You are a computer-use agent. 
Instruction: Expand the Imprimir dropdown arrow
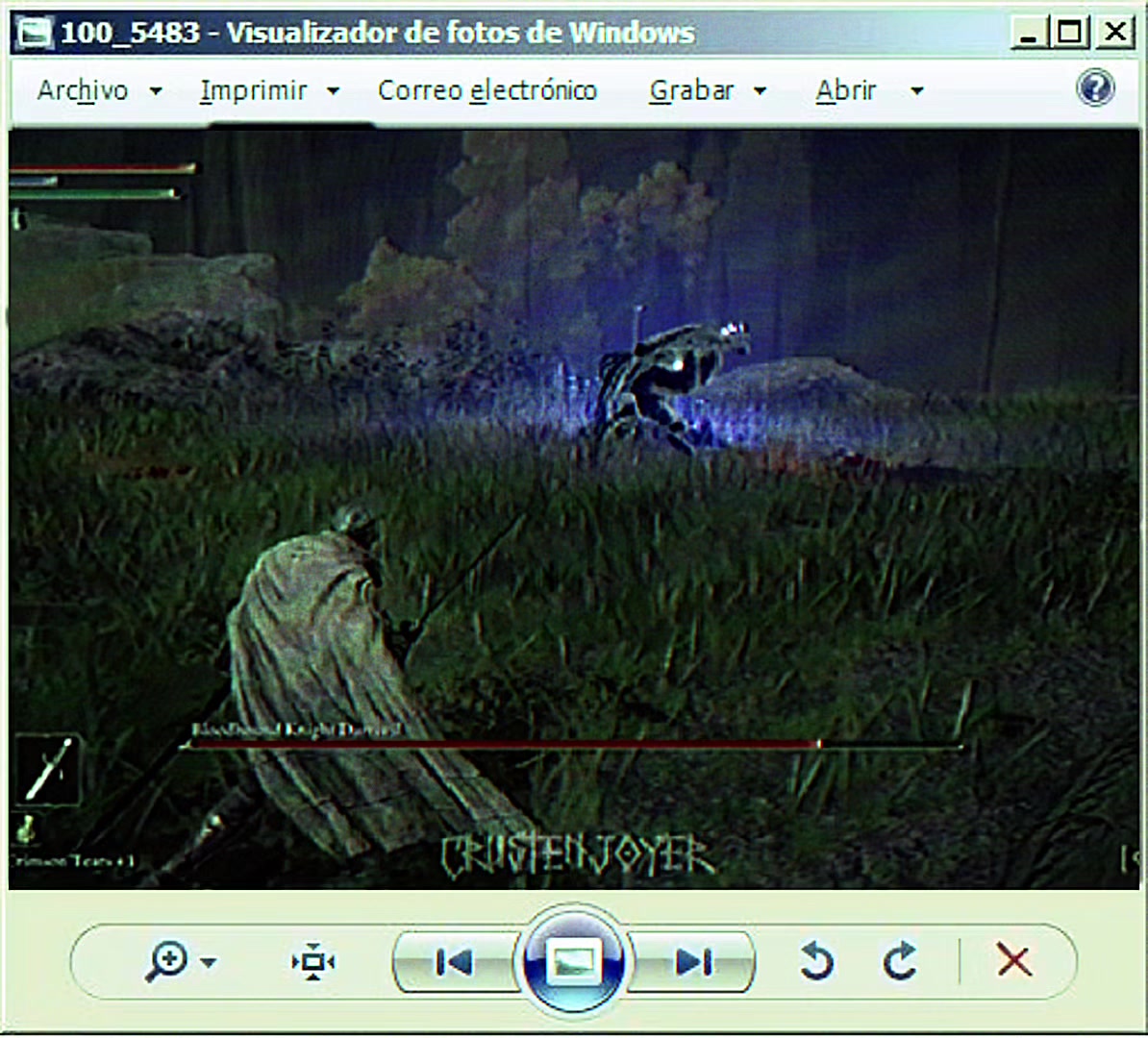[333, 91]
